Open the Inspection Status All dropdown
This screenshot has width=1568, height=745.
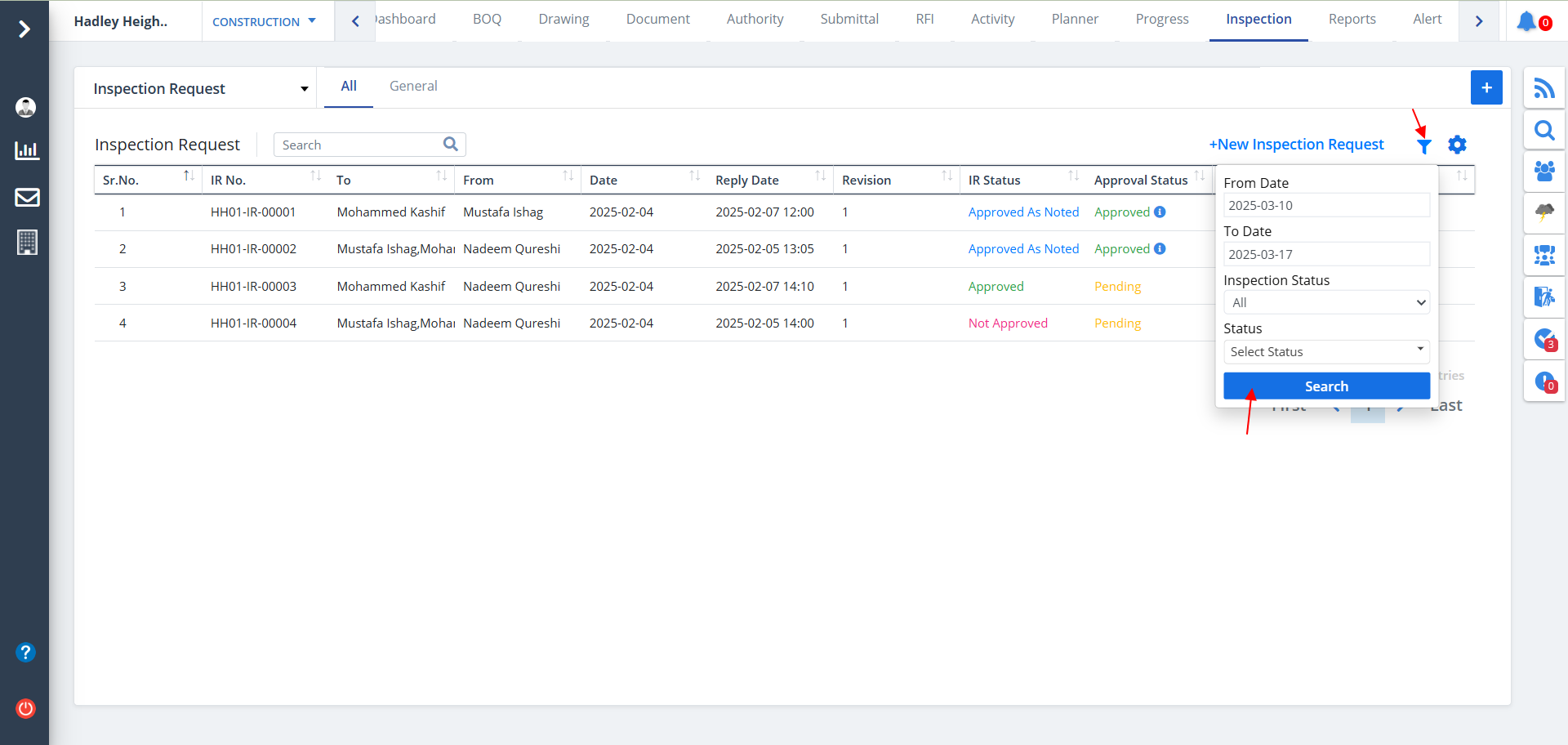click(1326, 303)
